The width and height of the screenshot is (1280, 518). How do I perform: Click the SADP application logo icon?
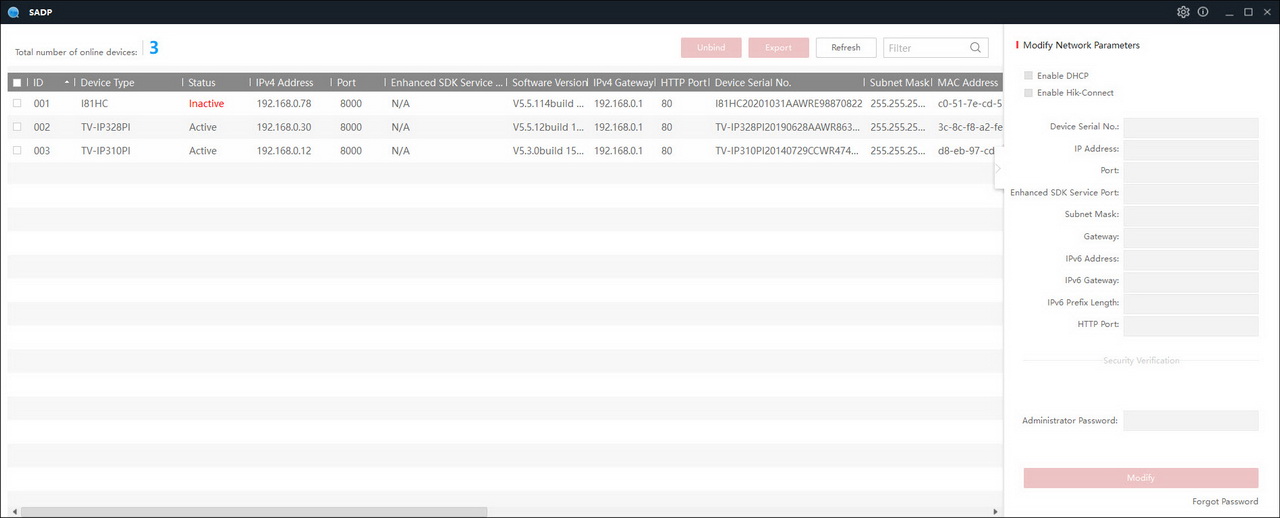coord(14,12)
